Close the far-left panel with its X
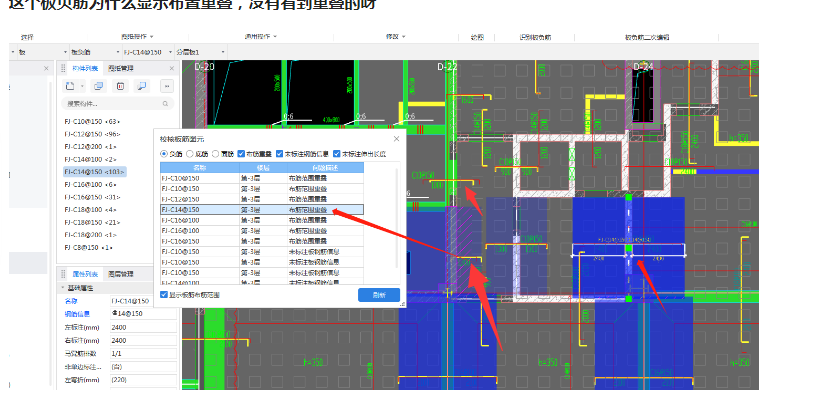This screenshot has height=396, width=820. [x=46, y=69]
